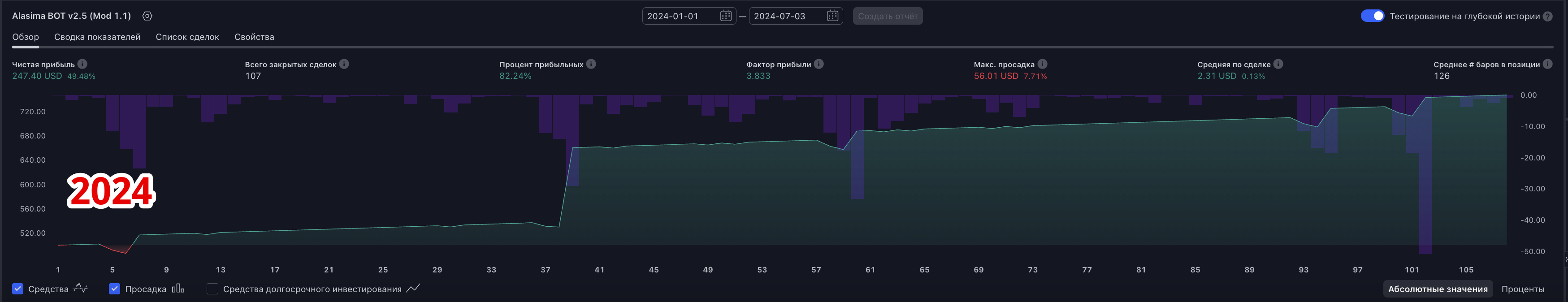
Task: Click net profit value 247.40 USD
Action: [x=37, y=76]
